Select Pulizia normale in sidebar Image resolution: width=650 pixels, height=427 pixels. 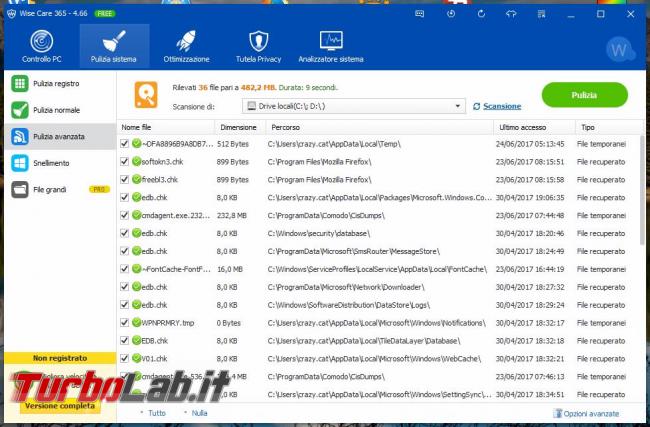pos(60,110)
